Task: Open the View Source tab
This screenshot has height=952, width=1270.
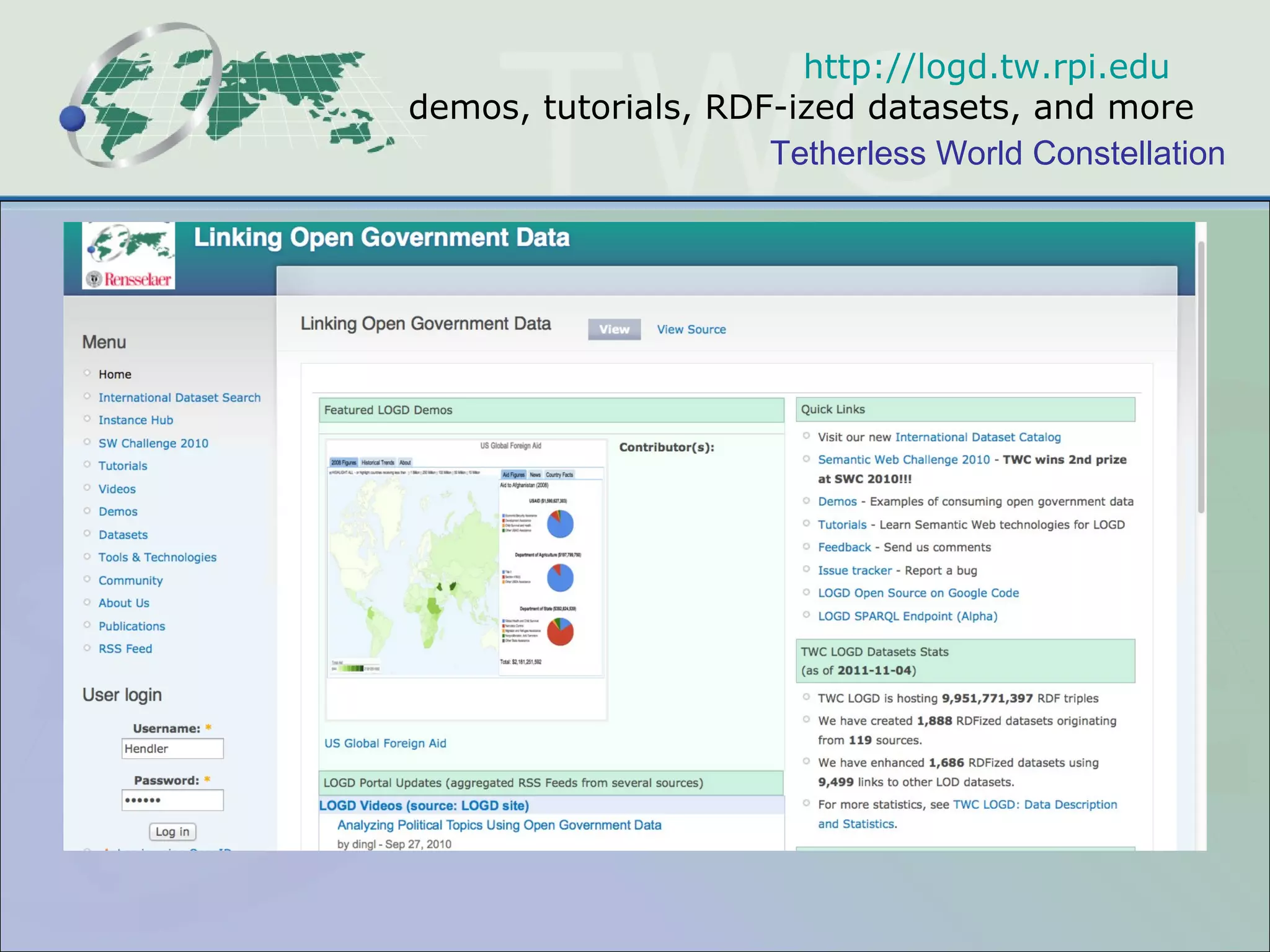Action: [x=691, y=330]
